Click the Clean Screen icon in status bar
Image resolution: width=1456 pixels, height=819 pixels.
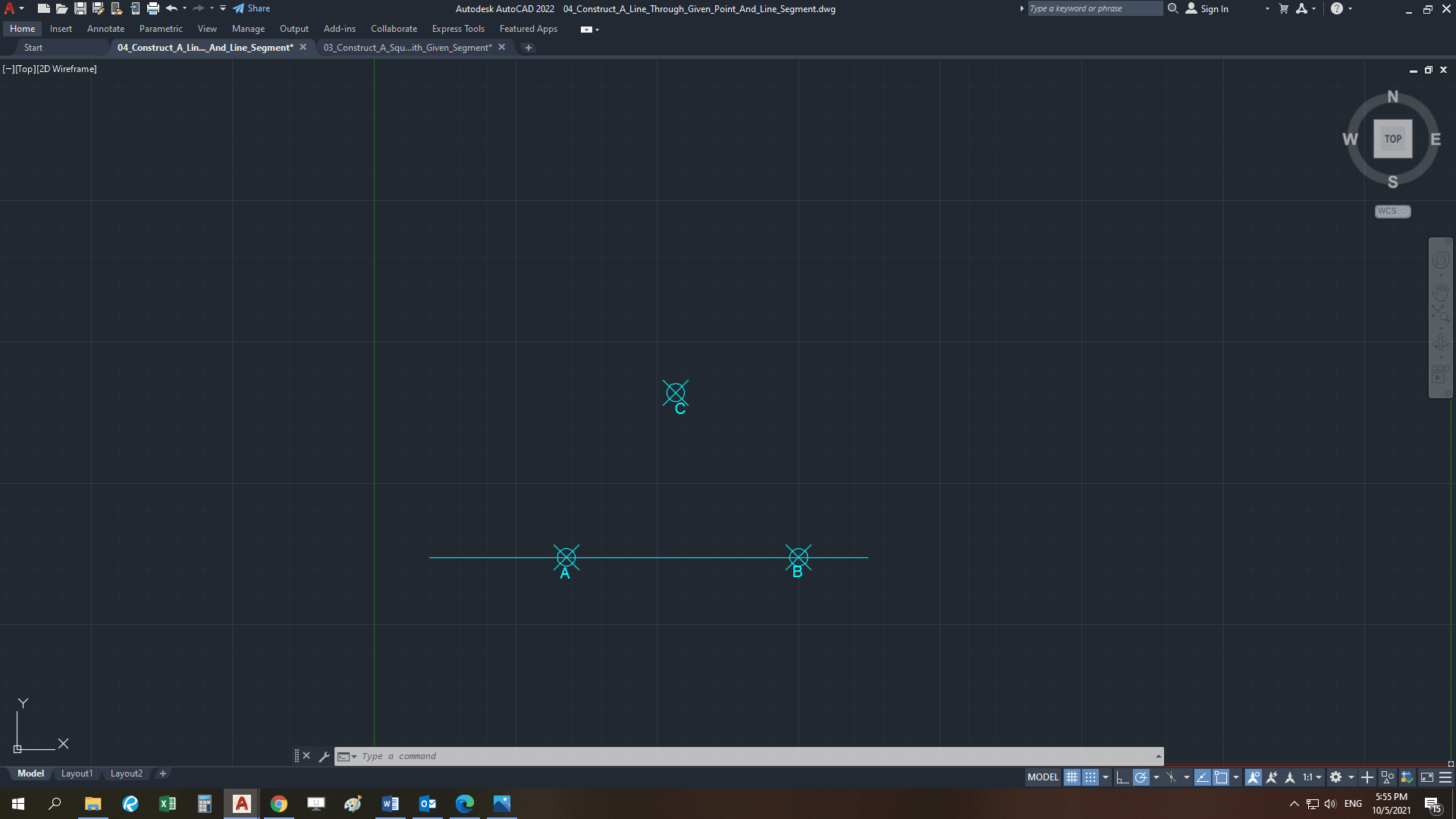pyautogui.click(x=1426, y=777)
